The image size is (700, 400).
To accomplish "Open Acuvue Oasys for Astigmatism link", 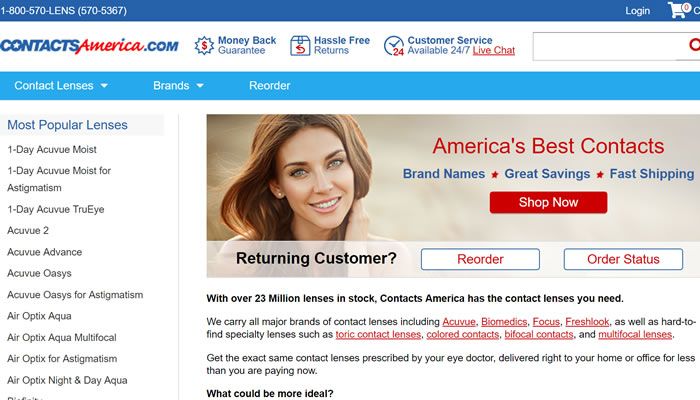I will (x=75, y=295).
